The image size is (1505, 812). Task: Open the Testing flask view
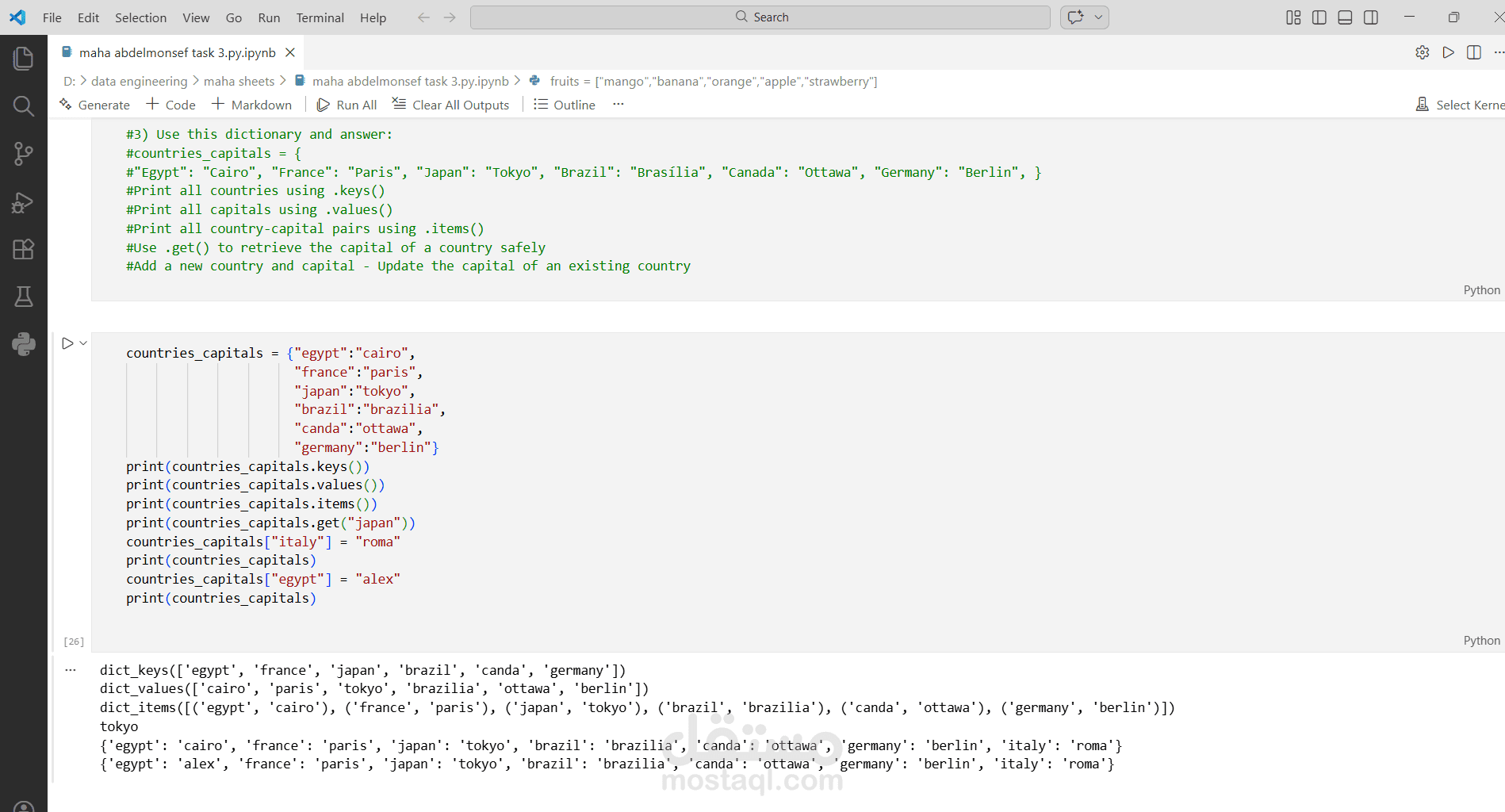[x=23, y=297]
